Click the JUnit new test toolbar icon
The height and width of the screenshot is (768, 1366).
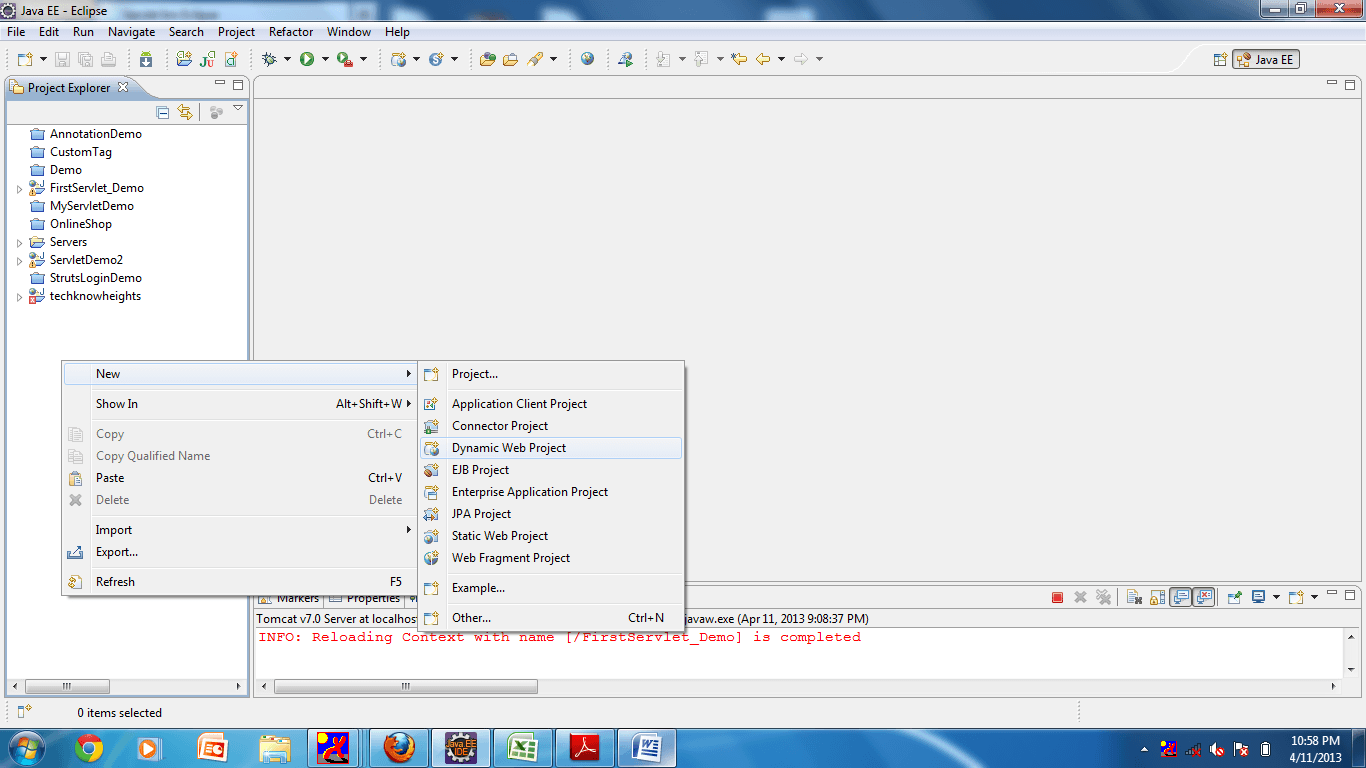pos(208,59)
